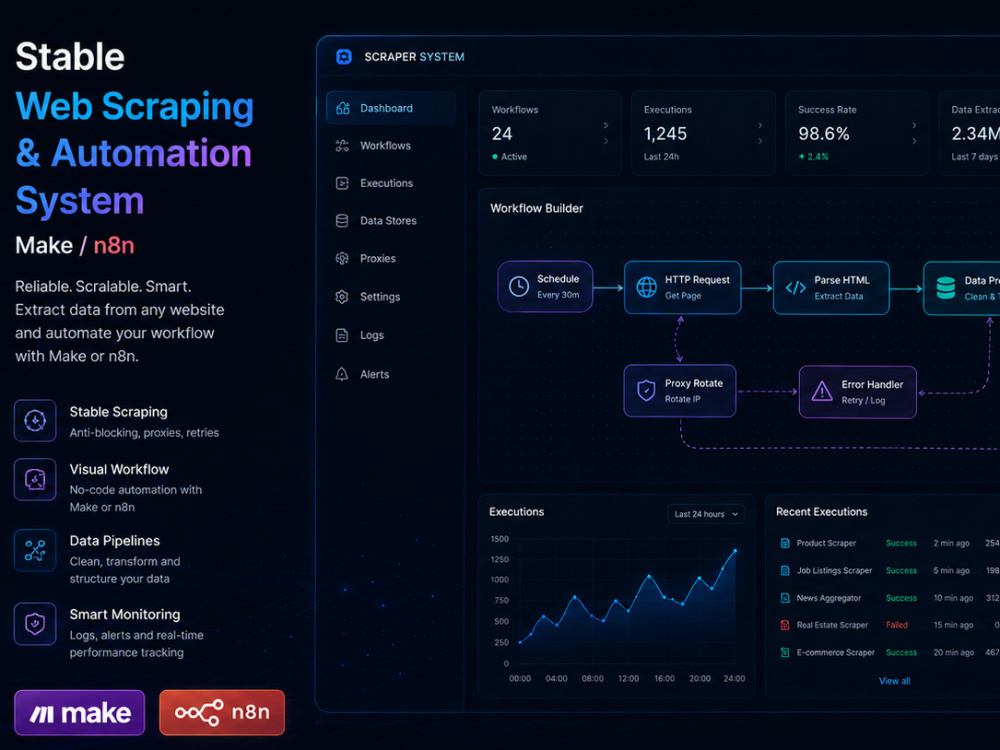Click the Product Scraper row name
The height and width of the screenshot is (750, 1000).
[x=826, y=543]
